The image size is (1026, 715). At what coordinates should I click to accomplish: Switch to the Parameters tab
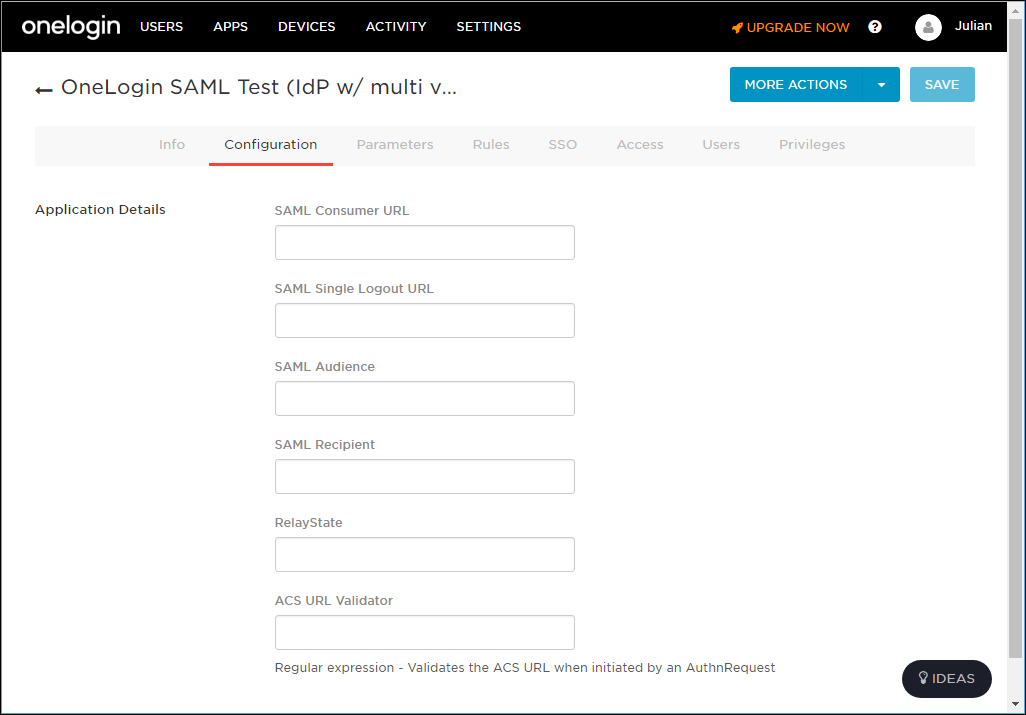point(395,145)
